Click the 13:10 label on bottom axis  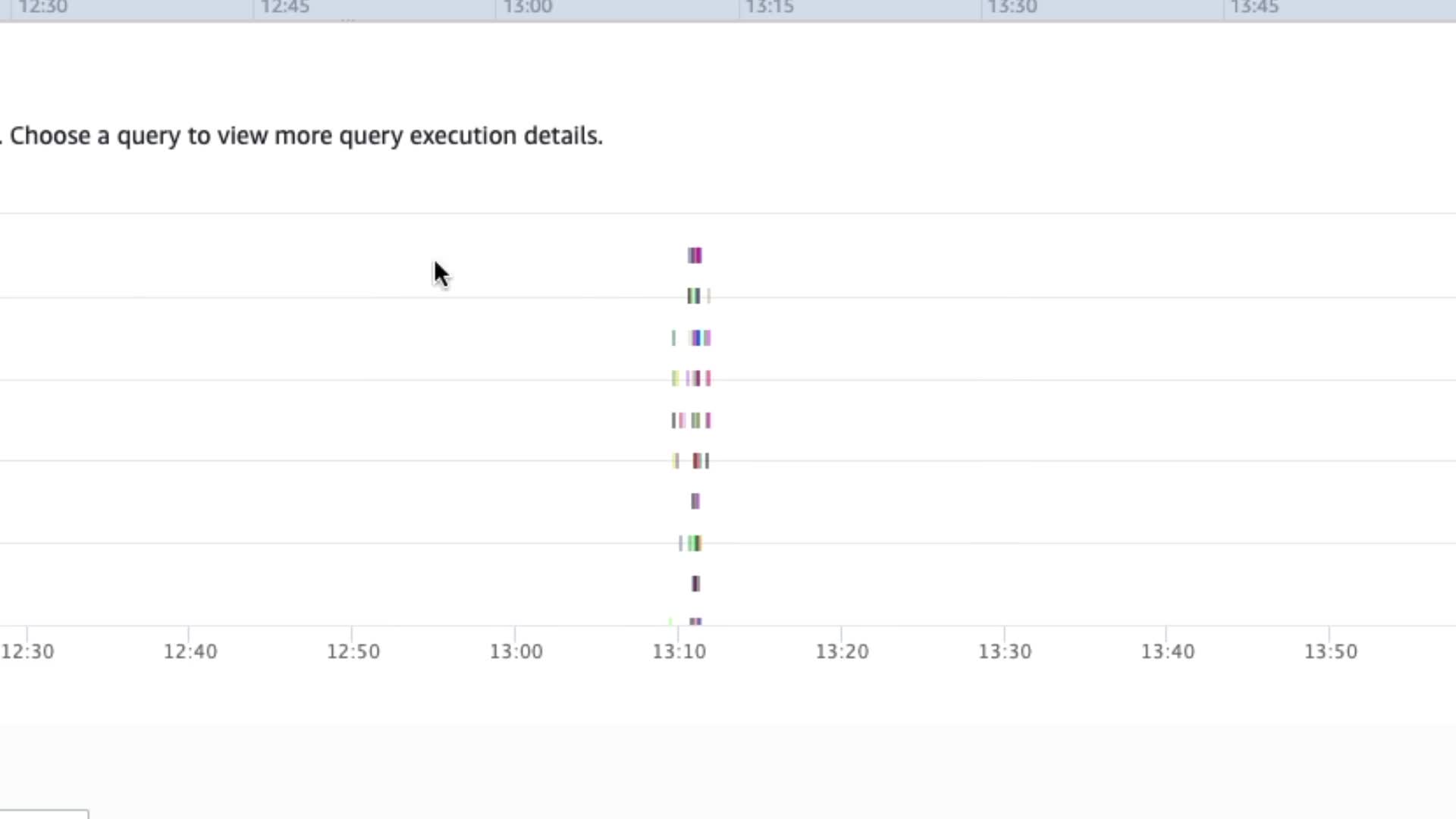tap(679, 651)
